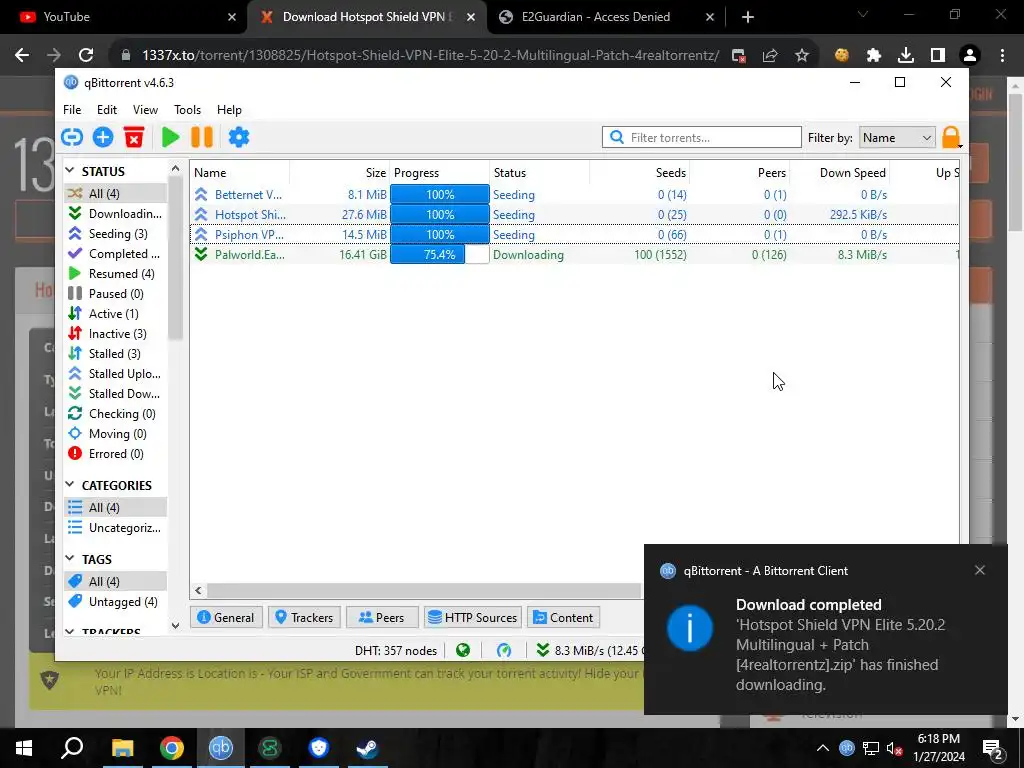Click Steam icon in taskbar
Viewport: 1024px width, 768px height.
click(x=368, y=748)
